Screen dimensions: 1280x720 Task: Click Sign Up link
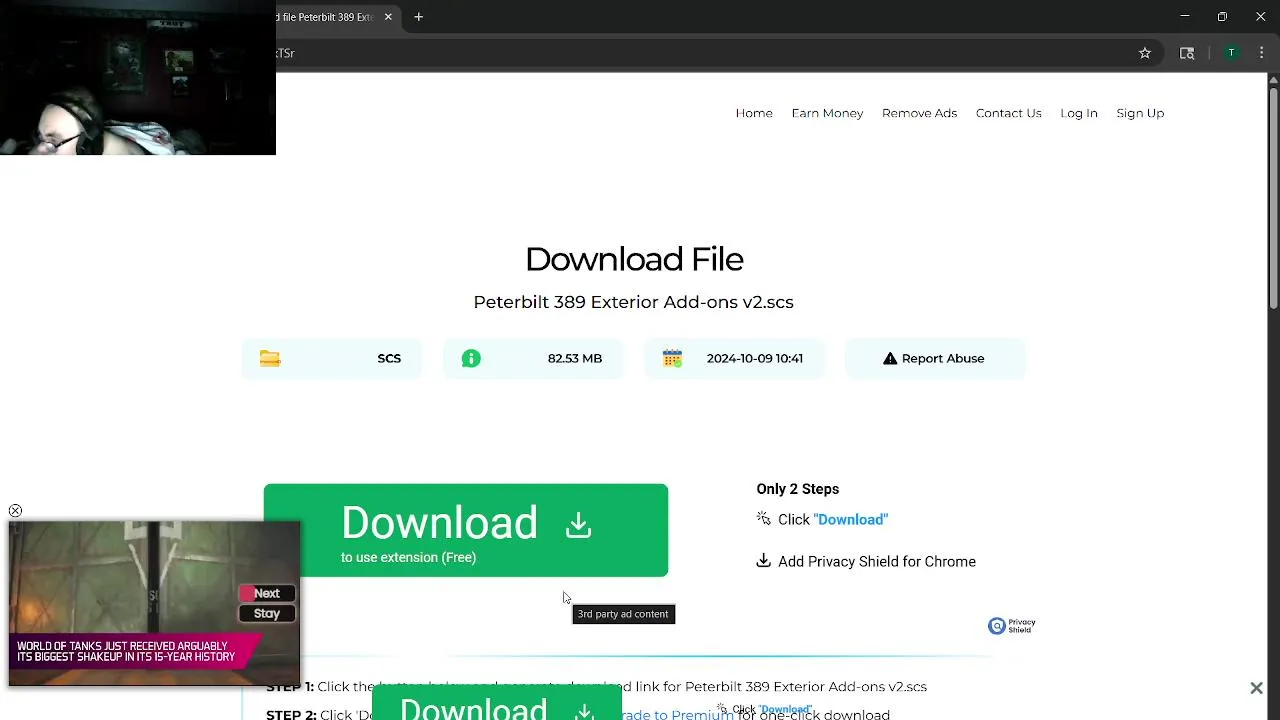(x=1140, y=113)
